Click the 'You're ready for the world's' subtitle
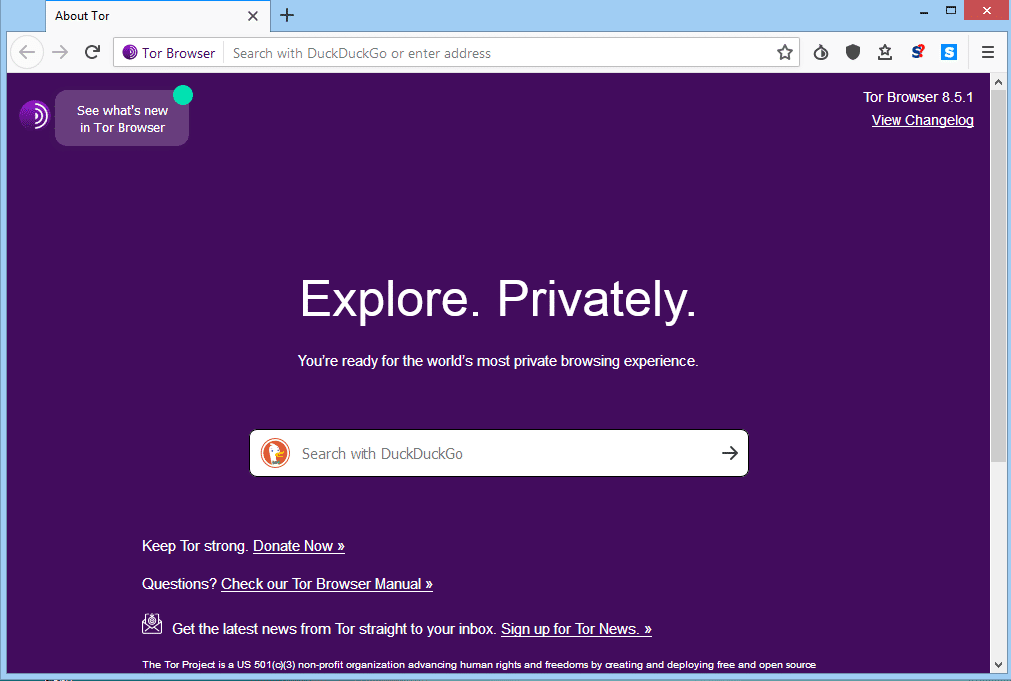 click(x=498, y=361)
